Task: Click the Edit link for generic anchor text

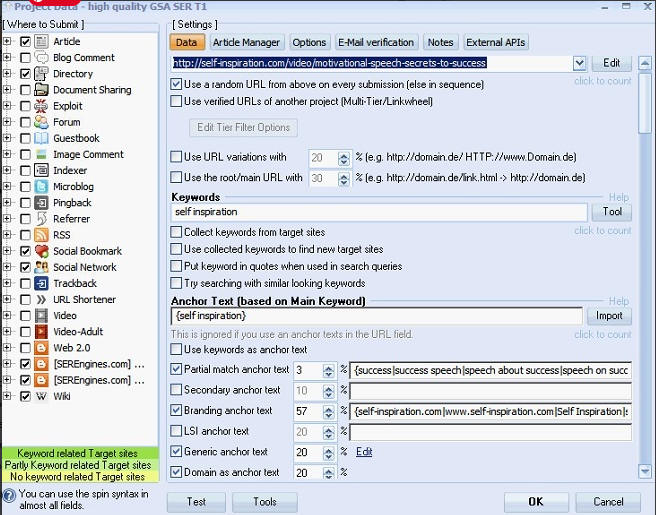Action: [364, 452]
